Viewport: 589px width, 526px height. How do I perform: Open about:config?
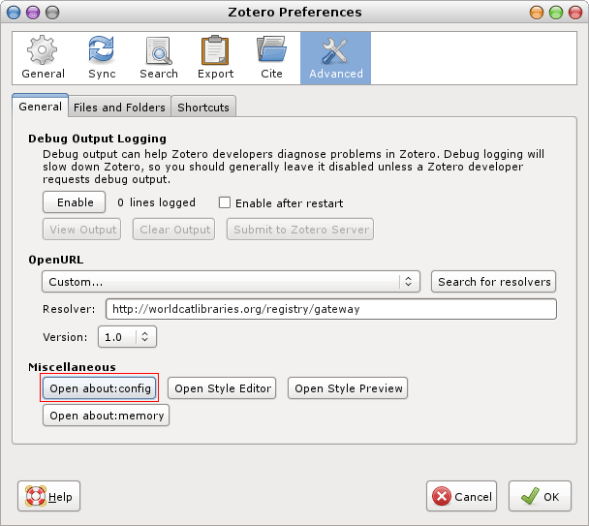[x=100, y=388]
